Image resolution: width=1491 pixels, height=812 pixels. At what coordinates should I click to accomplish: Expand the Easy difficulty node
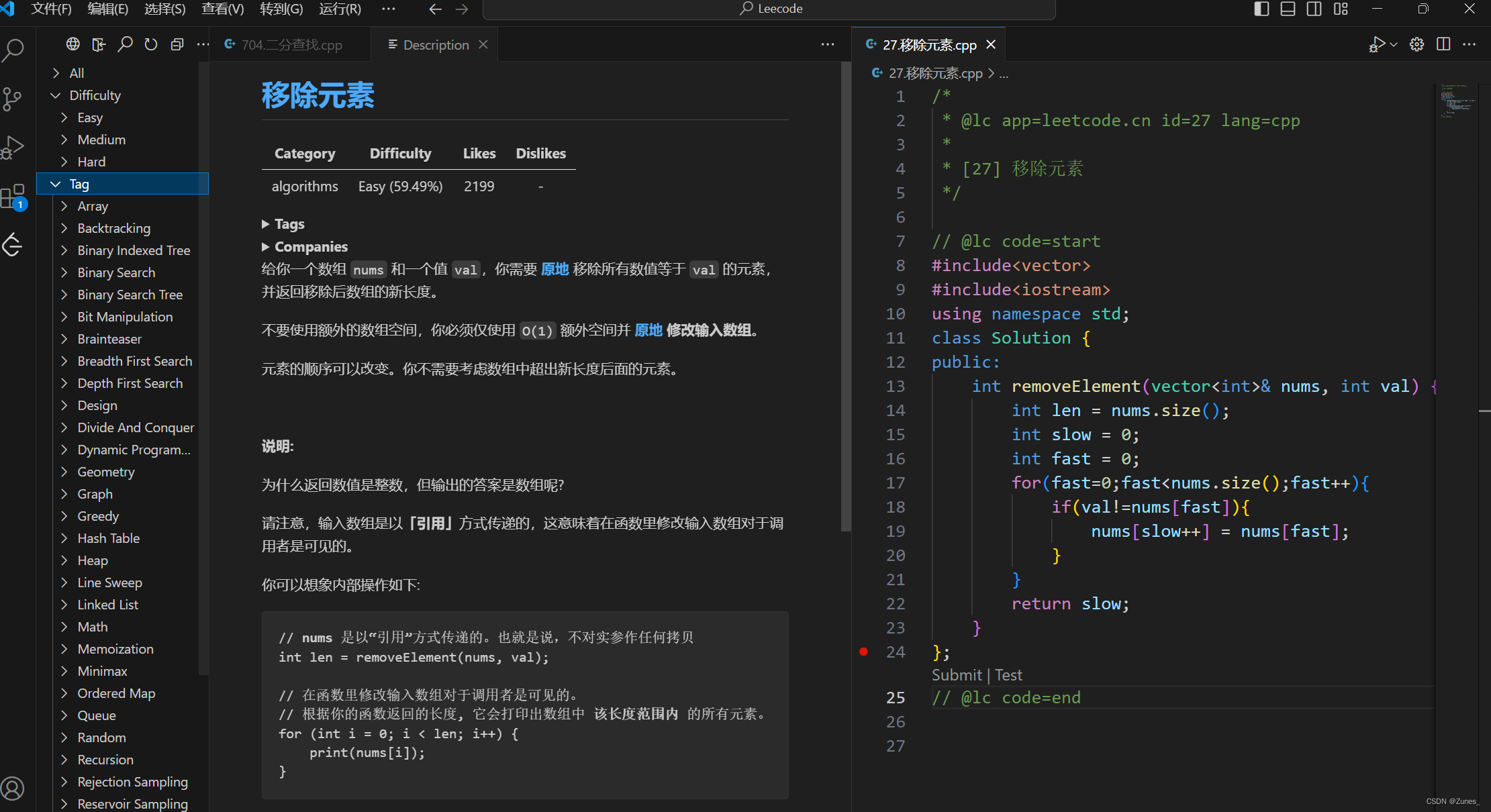121,117
